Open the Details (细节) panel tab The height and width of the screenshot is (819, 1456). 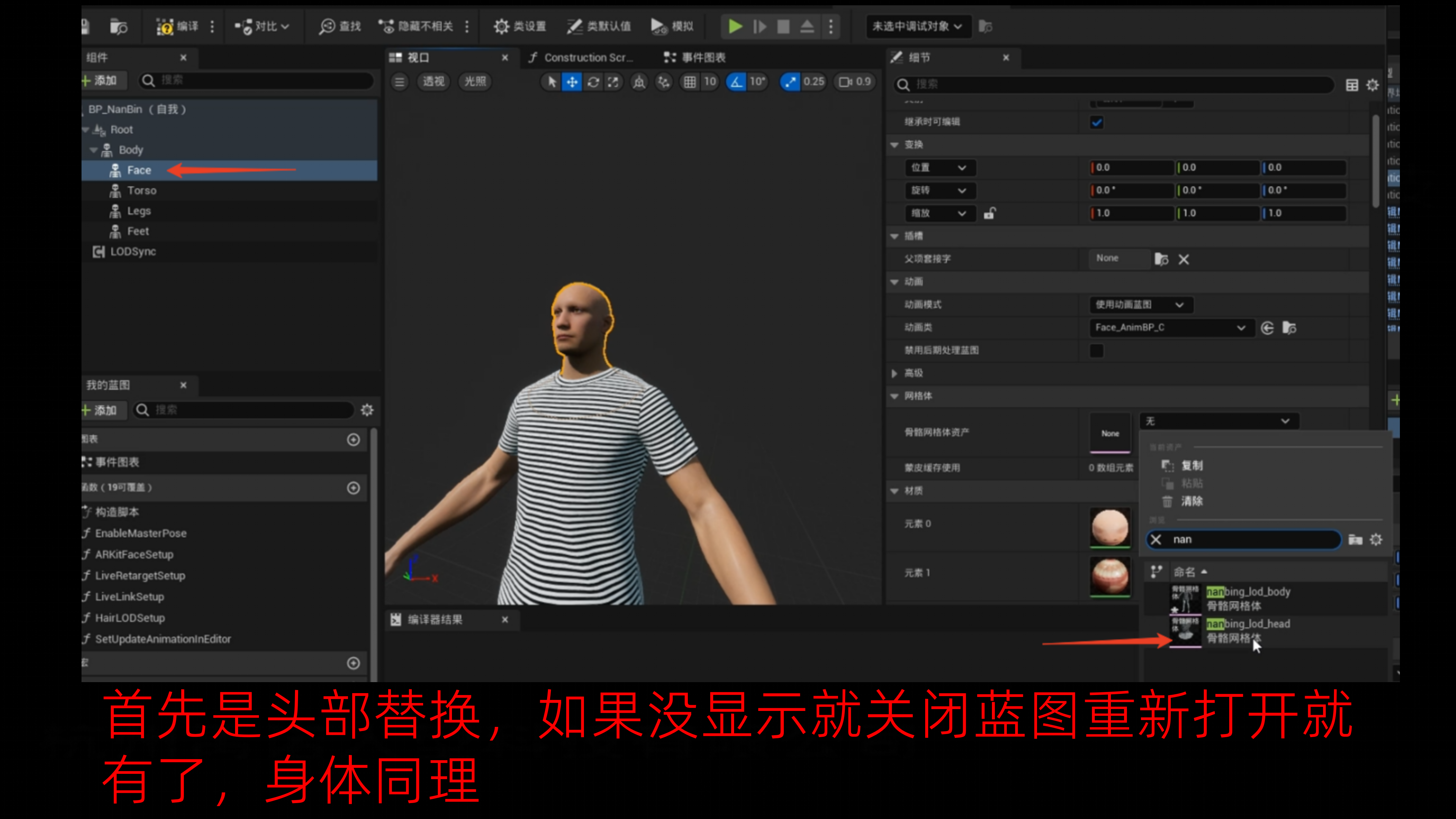click(x=919, y=58)
